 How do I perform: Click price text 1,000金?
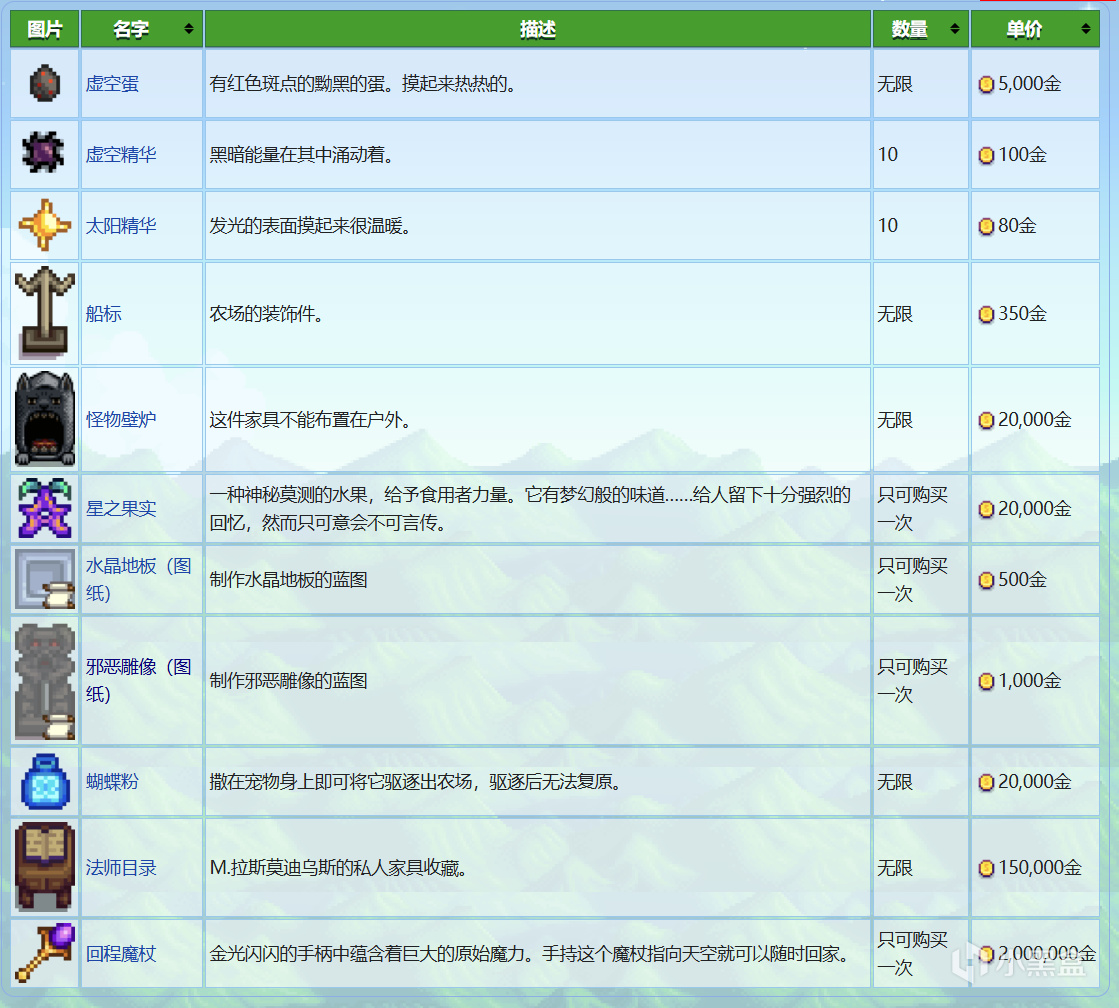(1030, 681)
